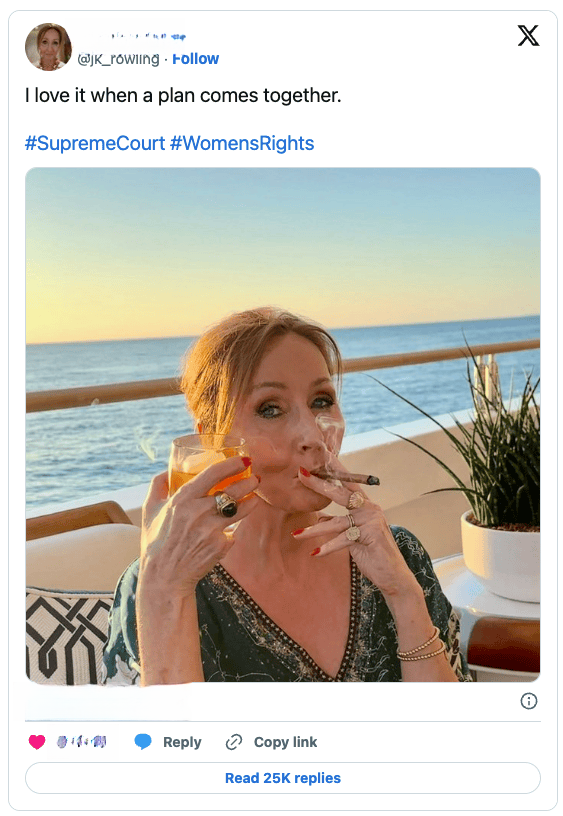Open the @jk_rowling handle link
This screenshot has width=563, height=816.
point(118,59)
